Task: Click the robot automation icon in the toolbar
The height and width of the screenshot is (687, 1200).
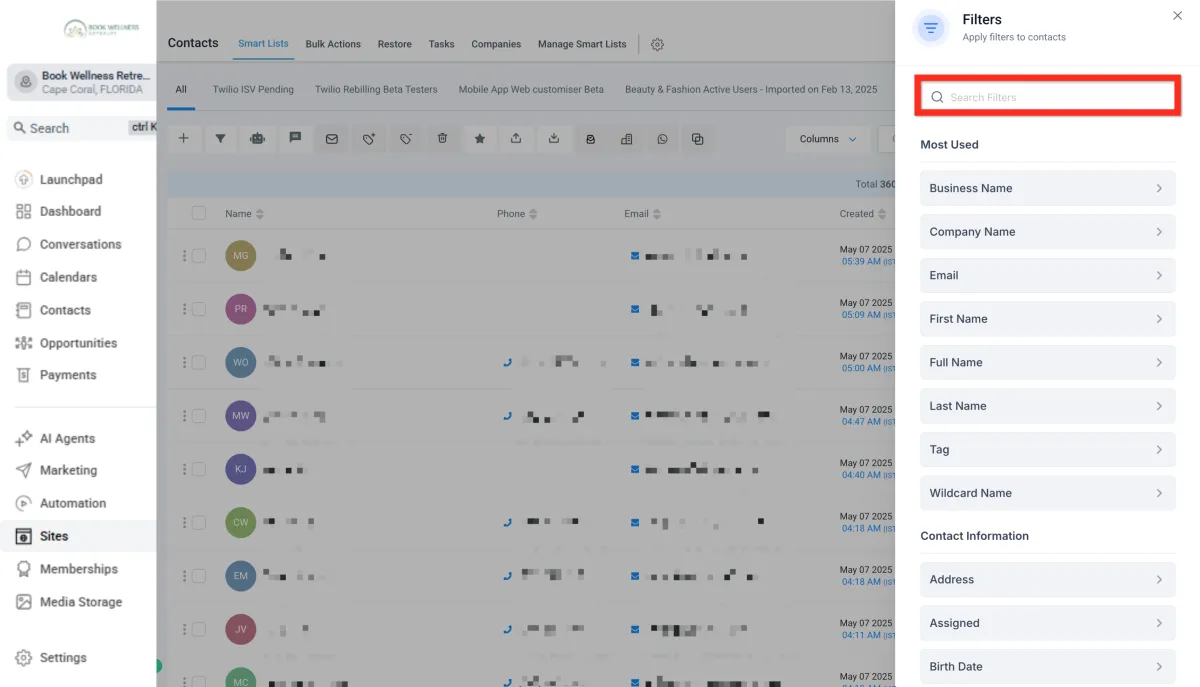Action: click(x=257, y=139)
